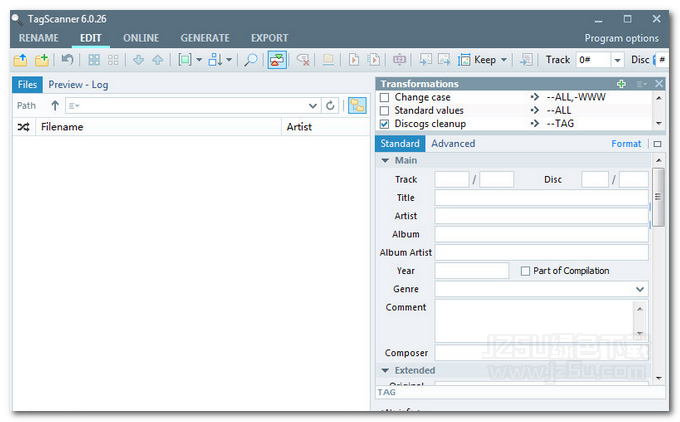
Task: Sort by Artist column header
Action: pyautogui.click(x=325, y=127)
